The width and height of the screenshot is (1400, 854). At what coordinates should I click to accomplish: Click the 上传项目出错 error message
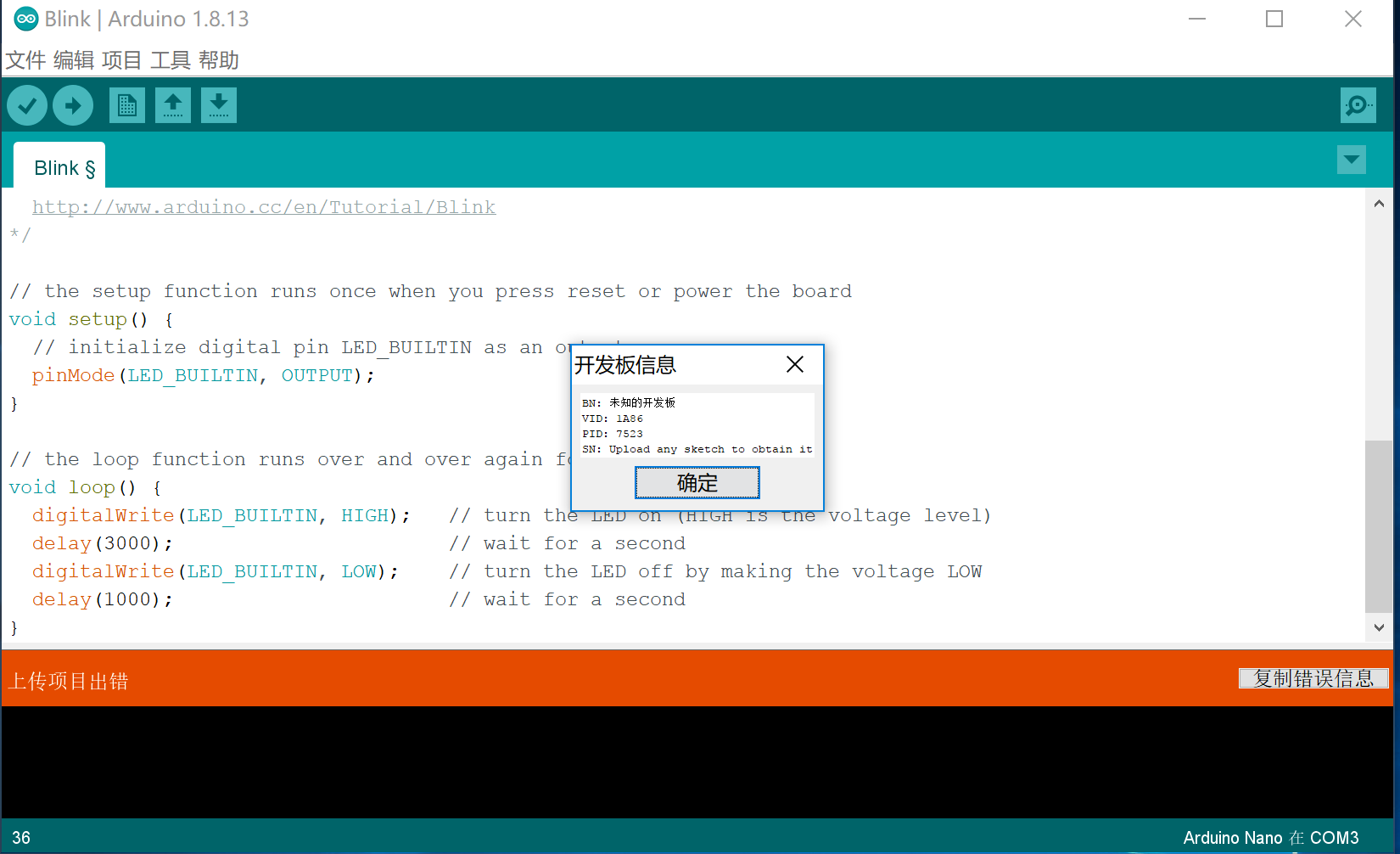[69, 682]
